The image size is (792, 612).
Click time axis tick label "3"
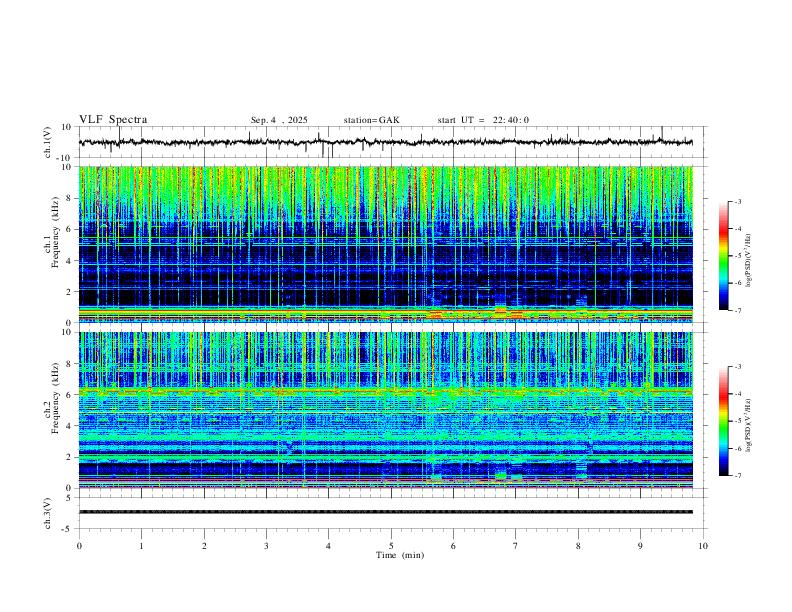(x=266, y=546)
